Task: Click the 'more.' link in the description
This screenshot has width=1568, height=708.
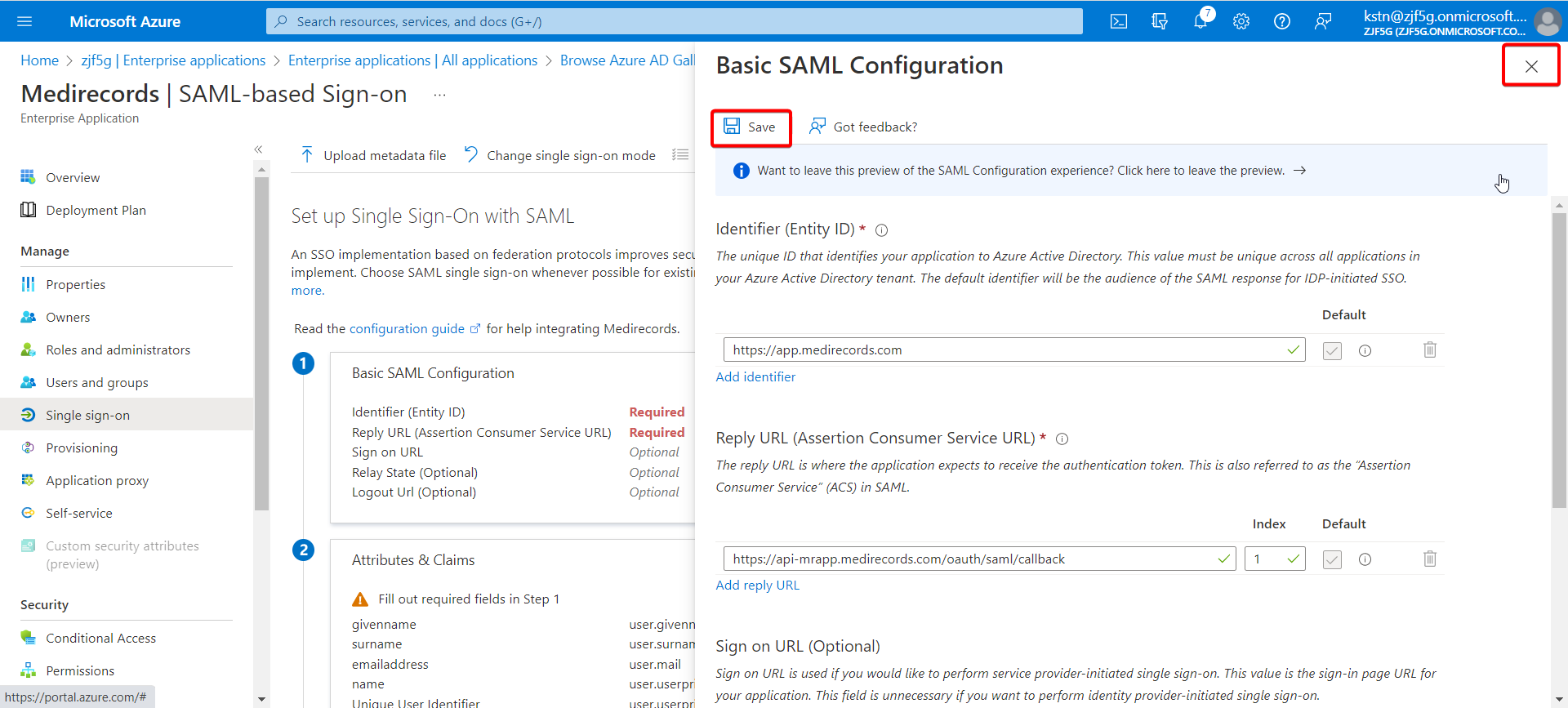Action: [x=308, y=291]
